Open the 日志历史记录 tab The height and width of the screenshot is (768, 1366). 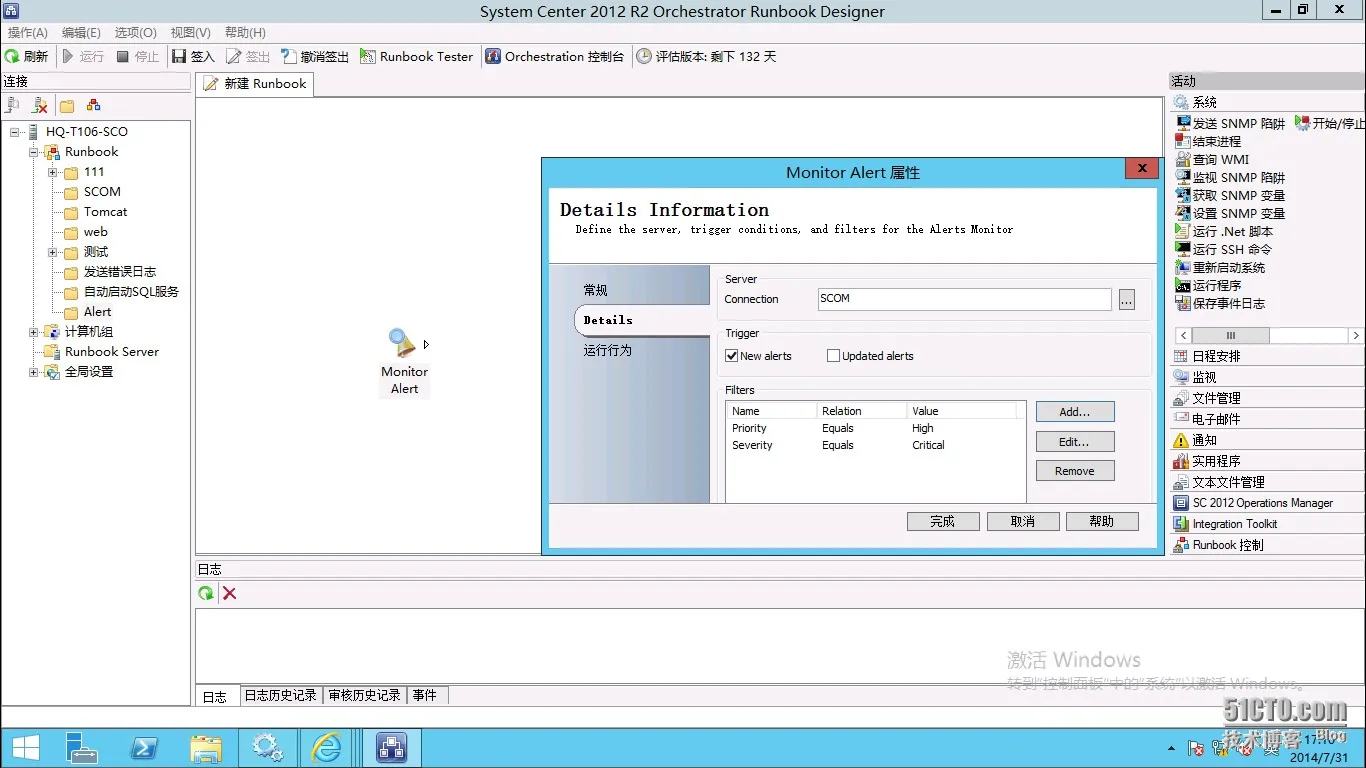[281, 695]
